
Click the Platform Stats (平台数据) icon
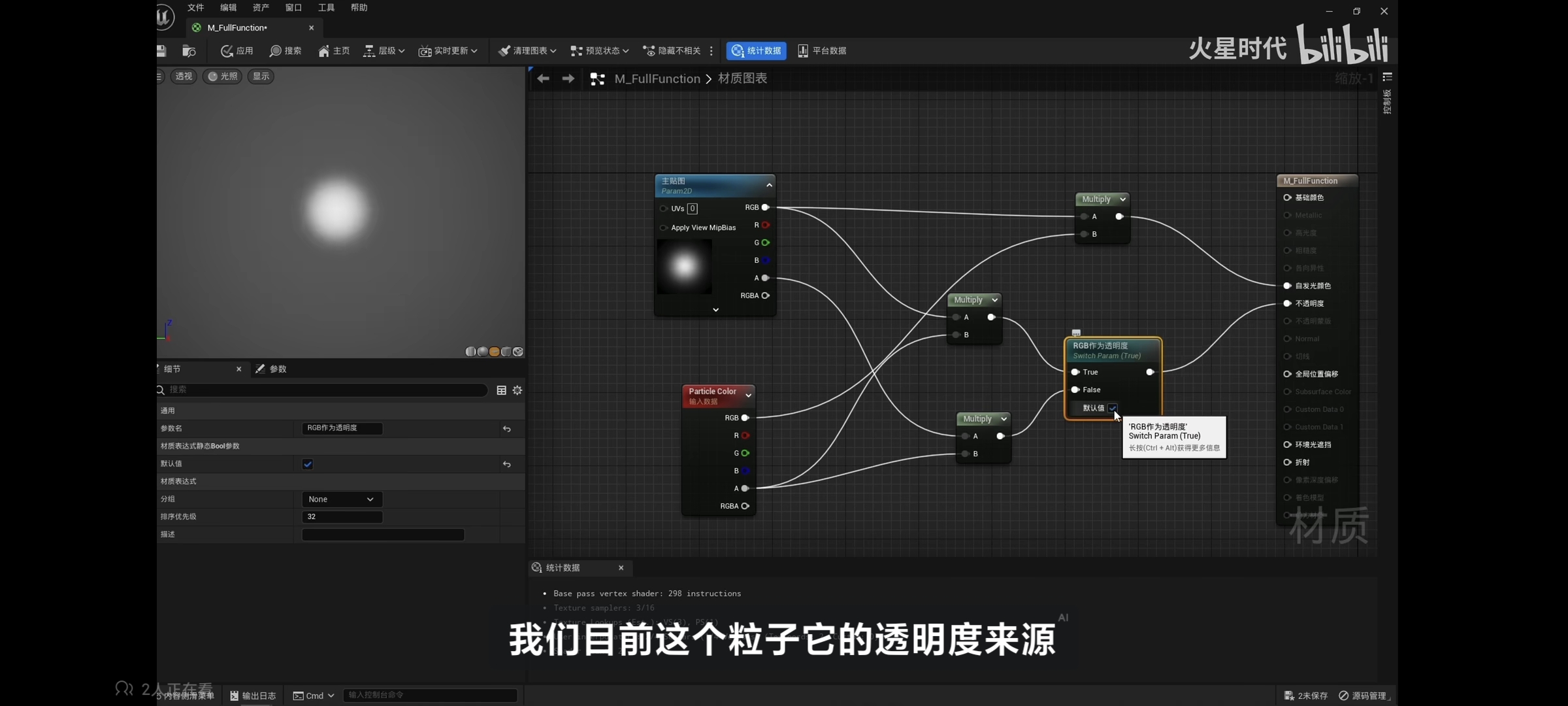click(802, 51)
